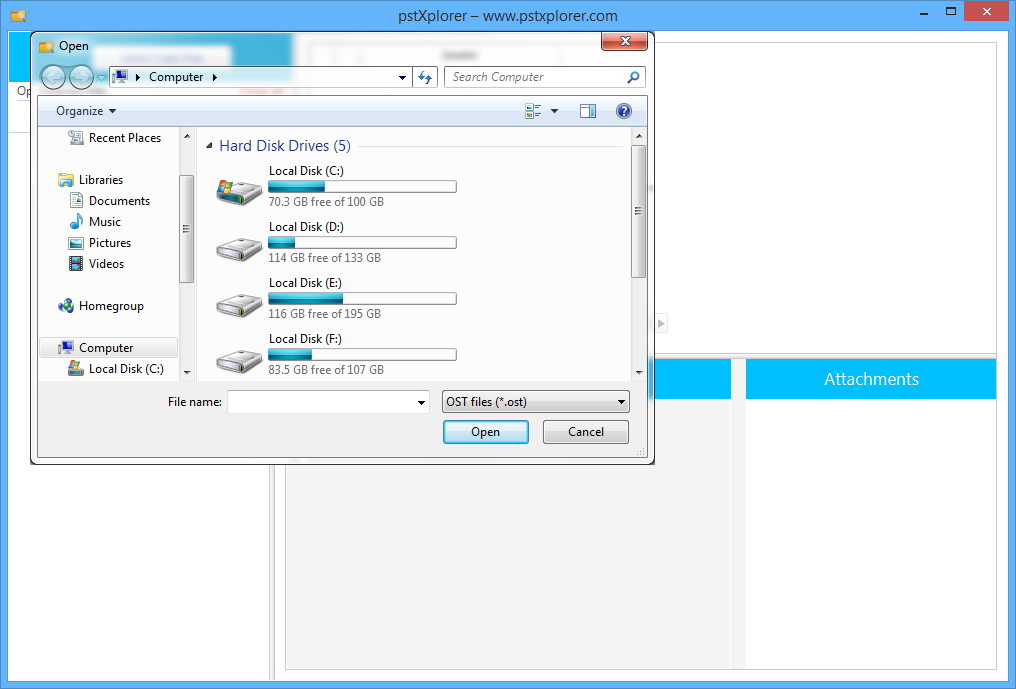Select the Local Disk (E:) drive icon
Viewport: 1016px width, 689px height.
click(239, 304)
